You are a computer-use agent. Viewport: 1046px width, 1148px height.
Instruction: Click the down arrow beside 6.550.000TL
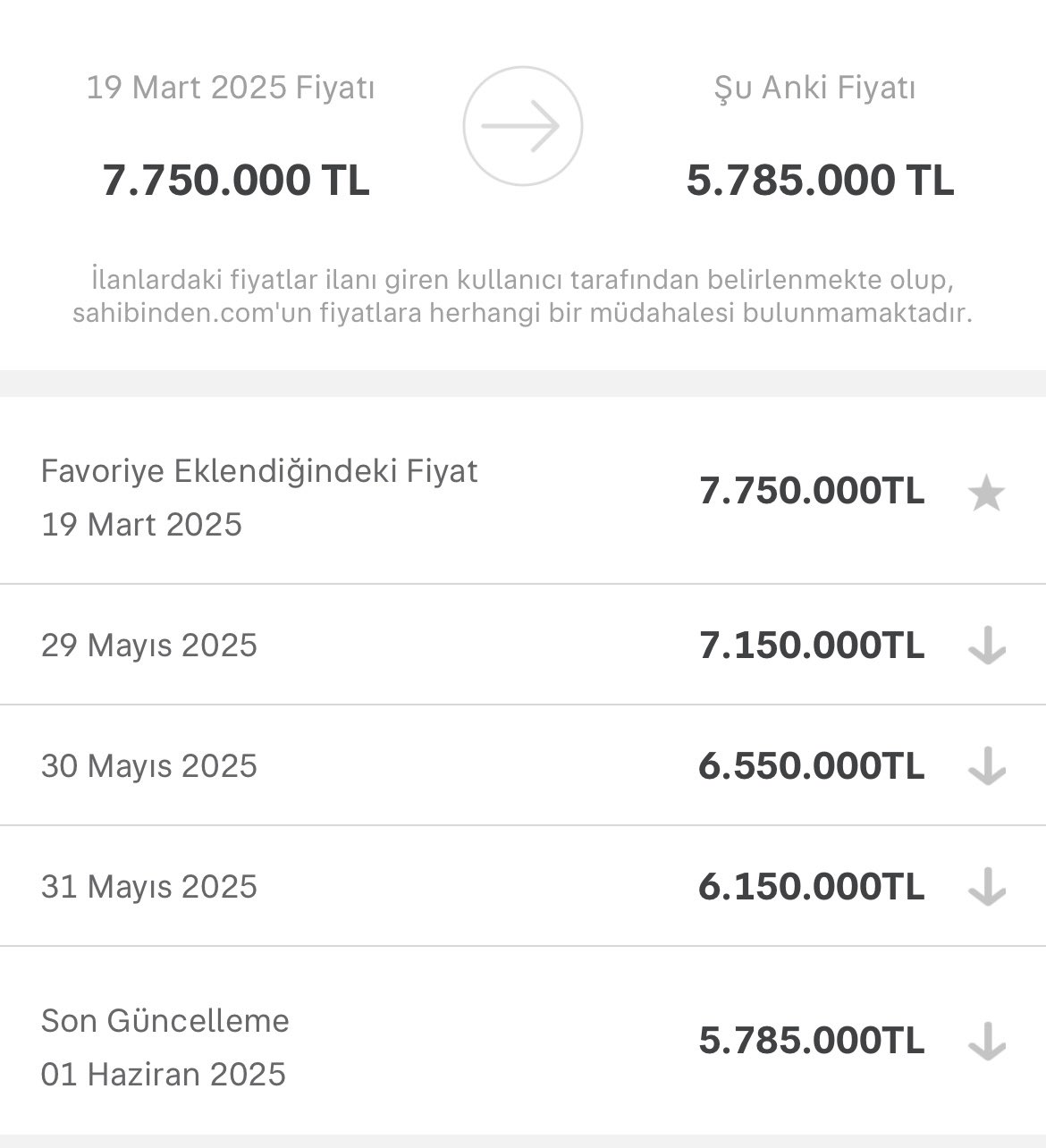[x=986, y=766]
